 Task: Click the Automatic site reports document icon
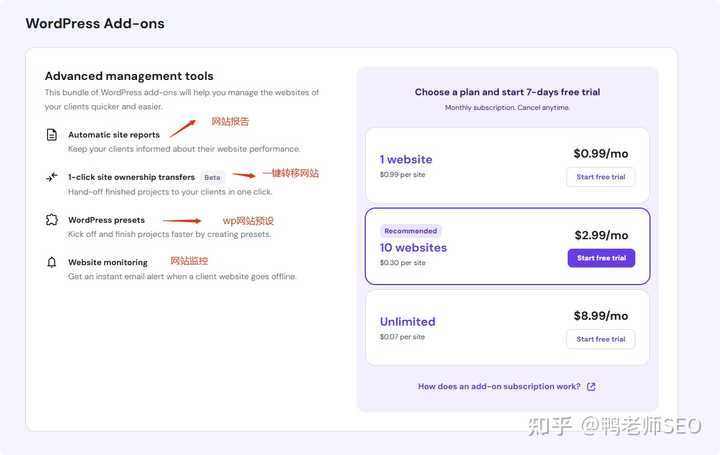pyautogui.click(x=52, y=135)
